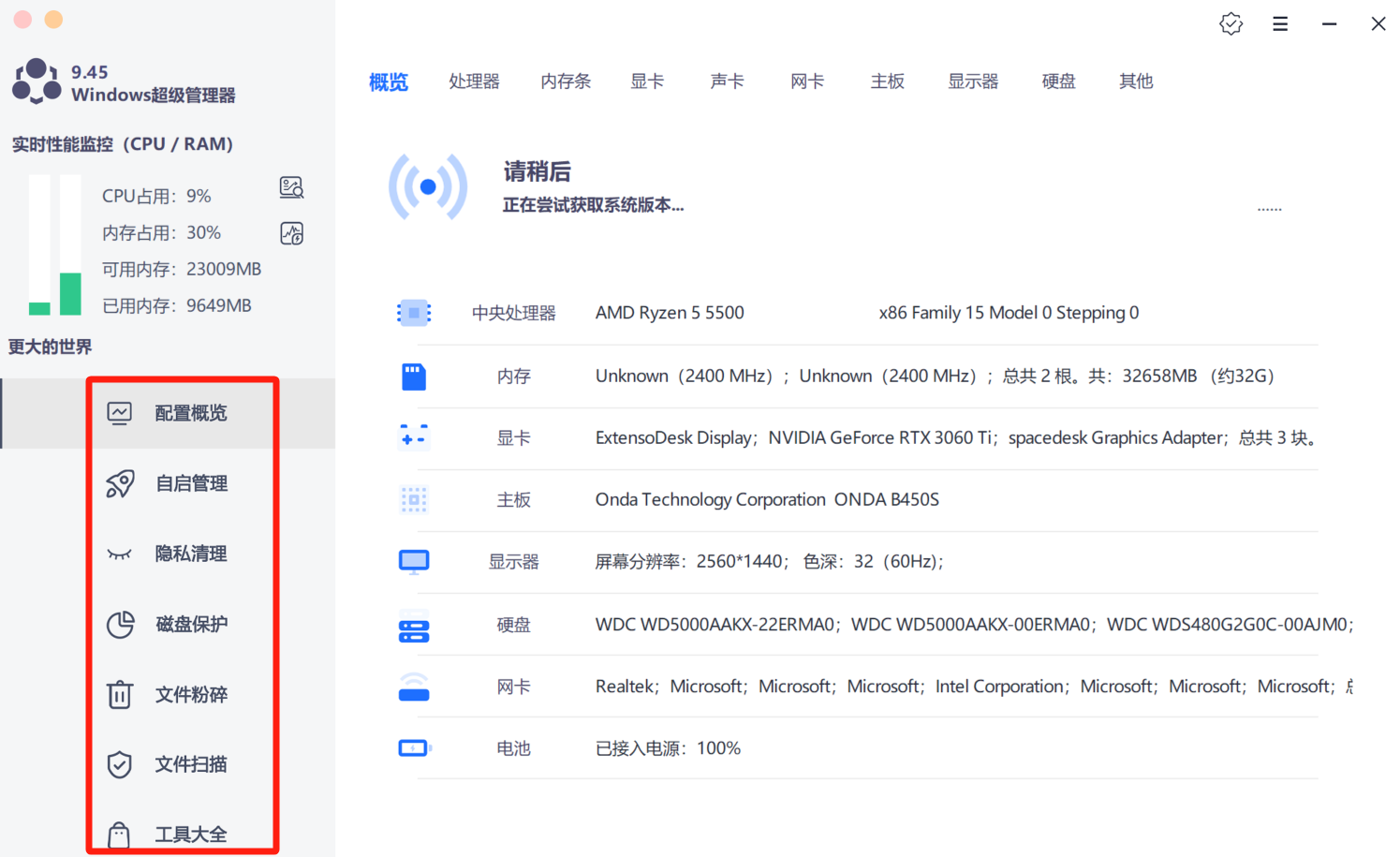Click the pink window dot at top-left
Viewport: 1400px width, 857px height.
tap(22, 20)
